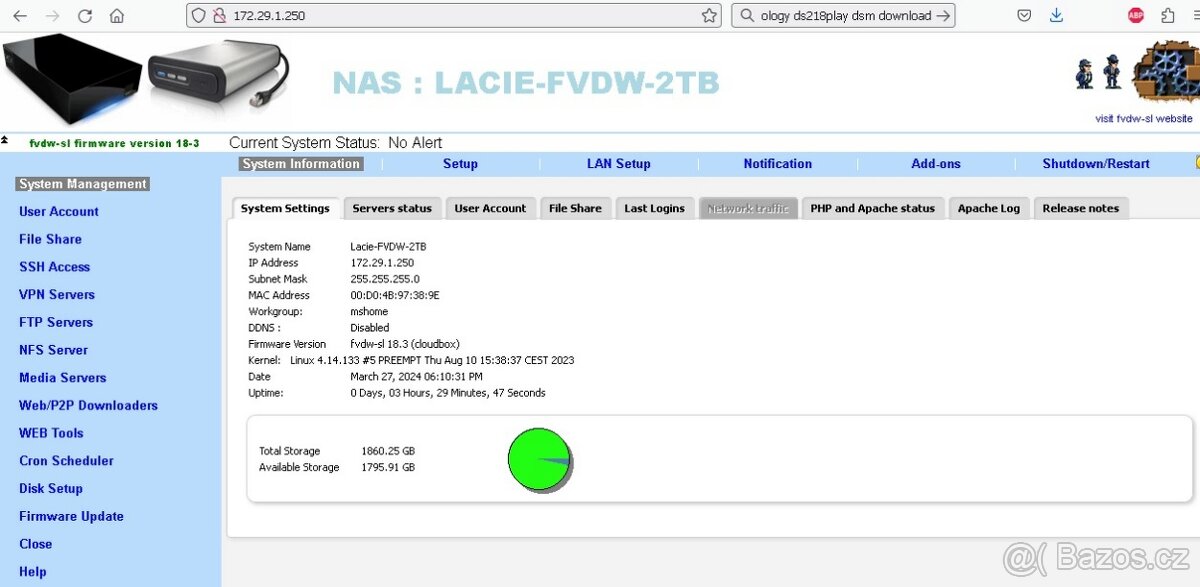The height and width of the screenshot is (587, 1200).
Task: Reload the page with the refresh icon
Action: click(85, 15)
